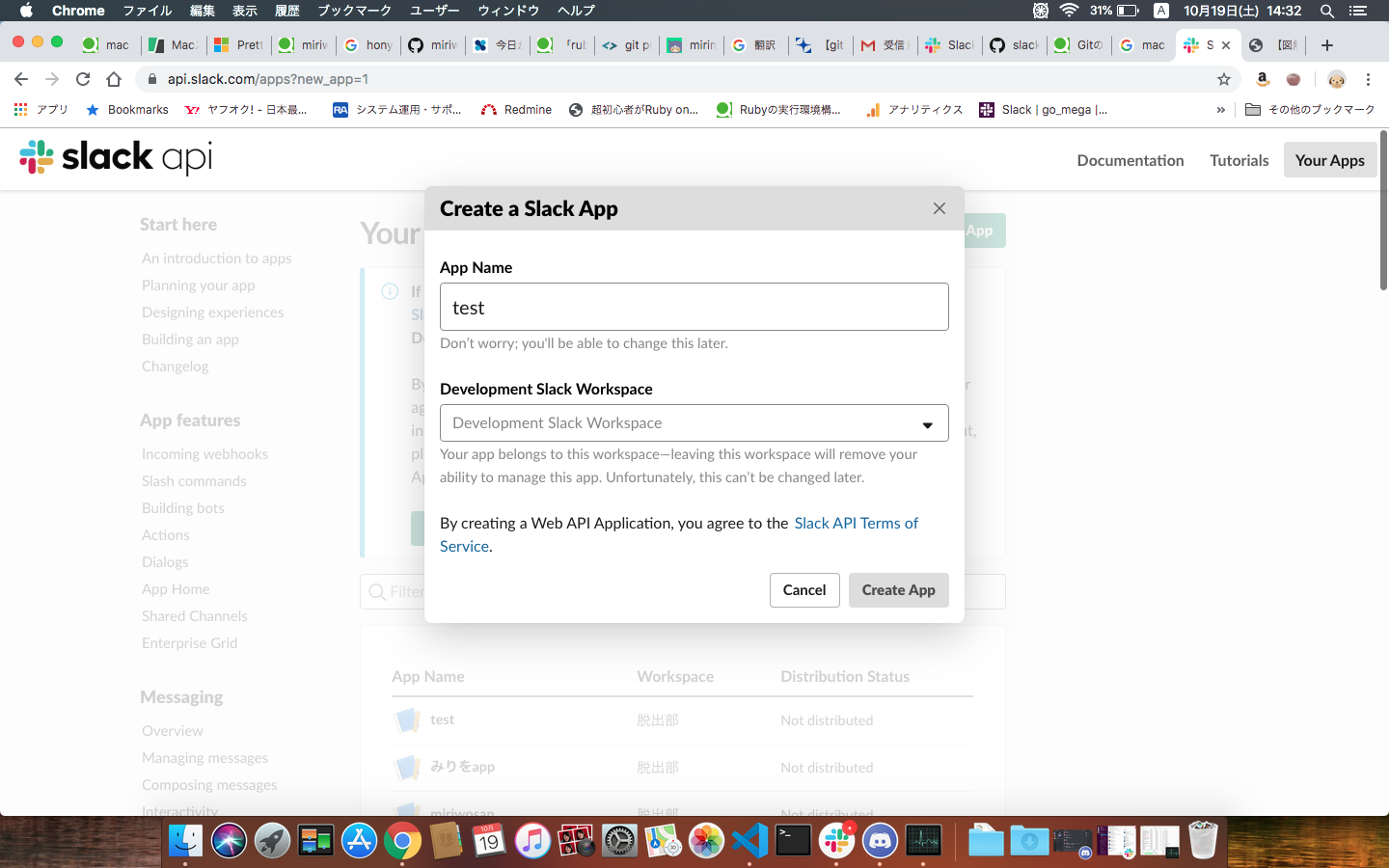1389x868 pixels.
Task: Reload the current page
Action: 83,79
